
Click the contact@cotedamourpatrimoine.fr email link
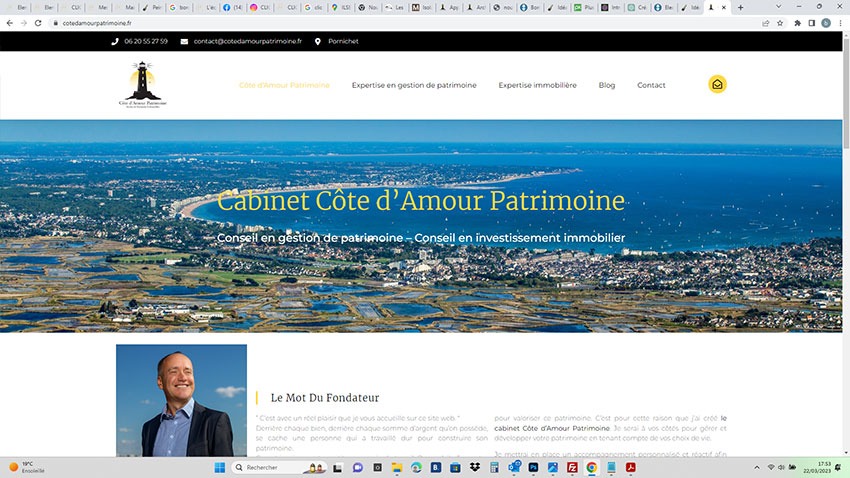248,41
